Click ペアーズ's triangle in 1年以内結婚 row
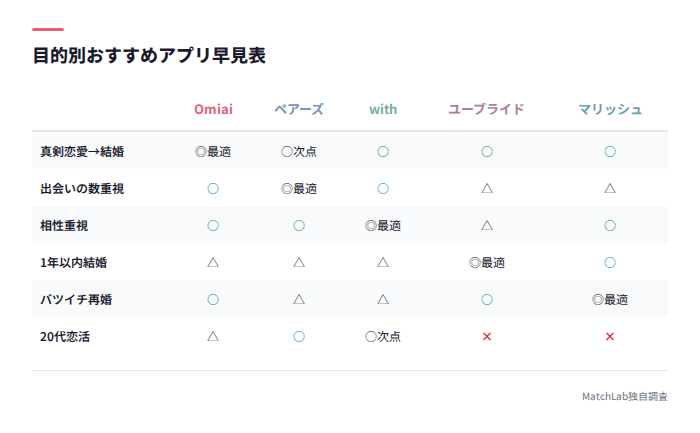700x433 pixels. tap(299, 262)
